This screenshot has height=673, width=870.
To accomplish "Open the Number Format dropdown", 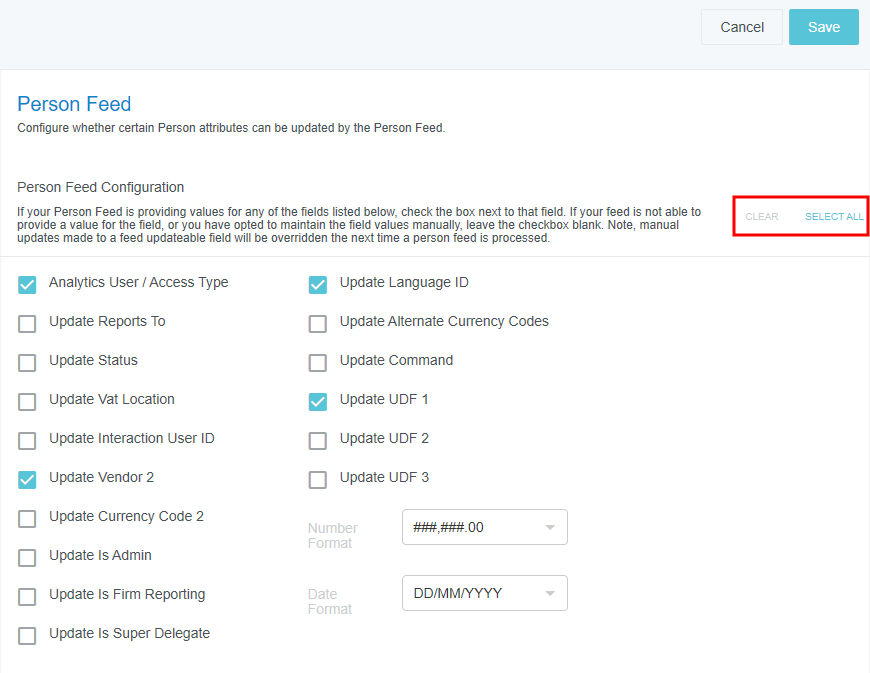I will pos(484,527).
